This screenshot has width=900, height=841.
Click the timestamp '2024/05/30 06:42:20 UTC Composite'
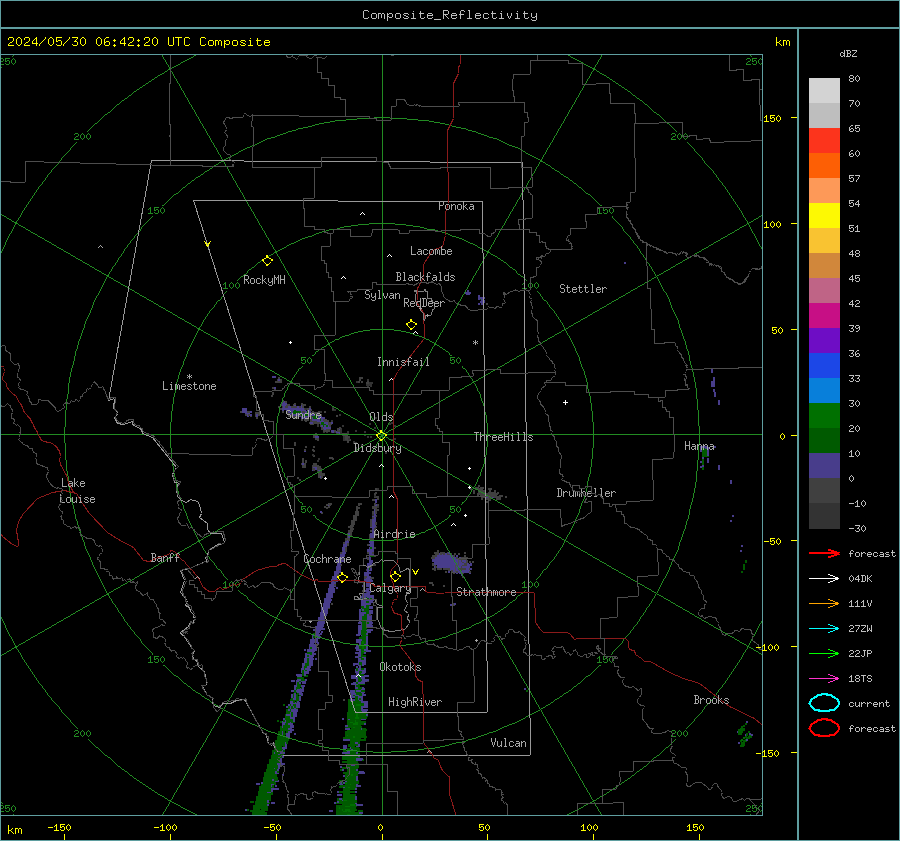138,42
